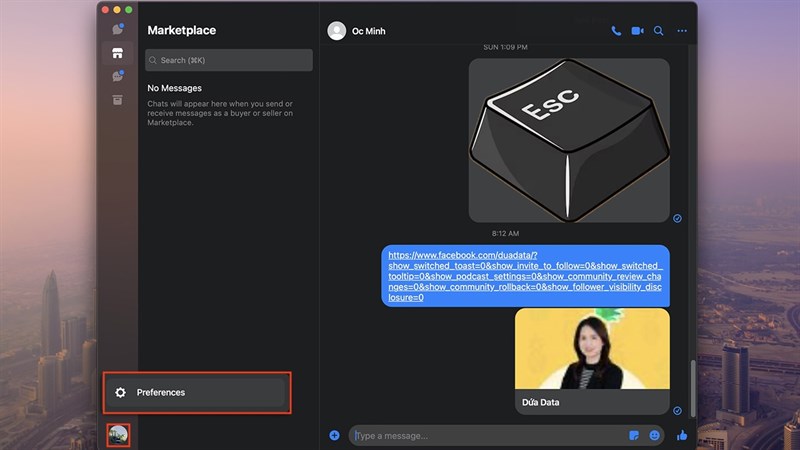800x450 pixels.
Task: Start a voice call with Oc Minh
Action: [x=616, y=31]
